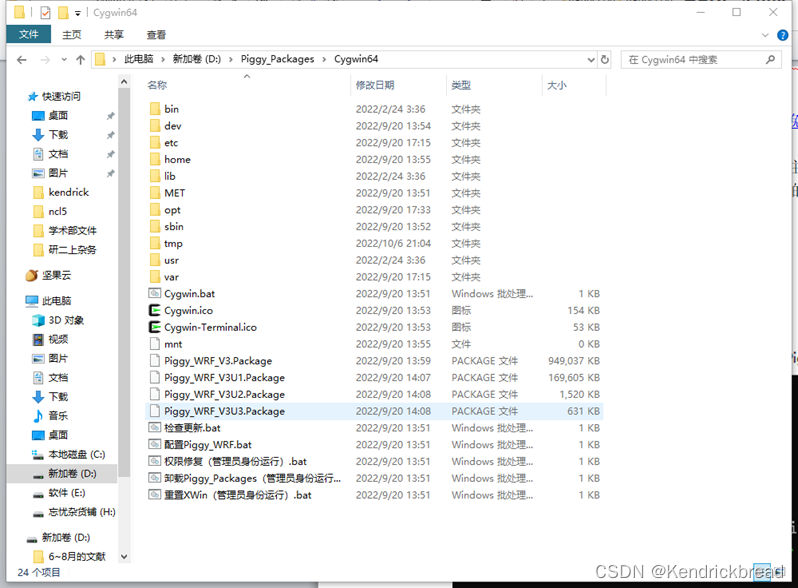Navigate back to previous folder
The height and width of the screenshot is (588, 798).
tap(21, 60)
